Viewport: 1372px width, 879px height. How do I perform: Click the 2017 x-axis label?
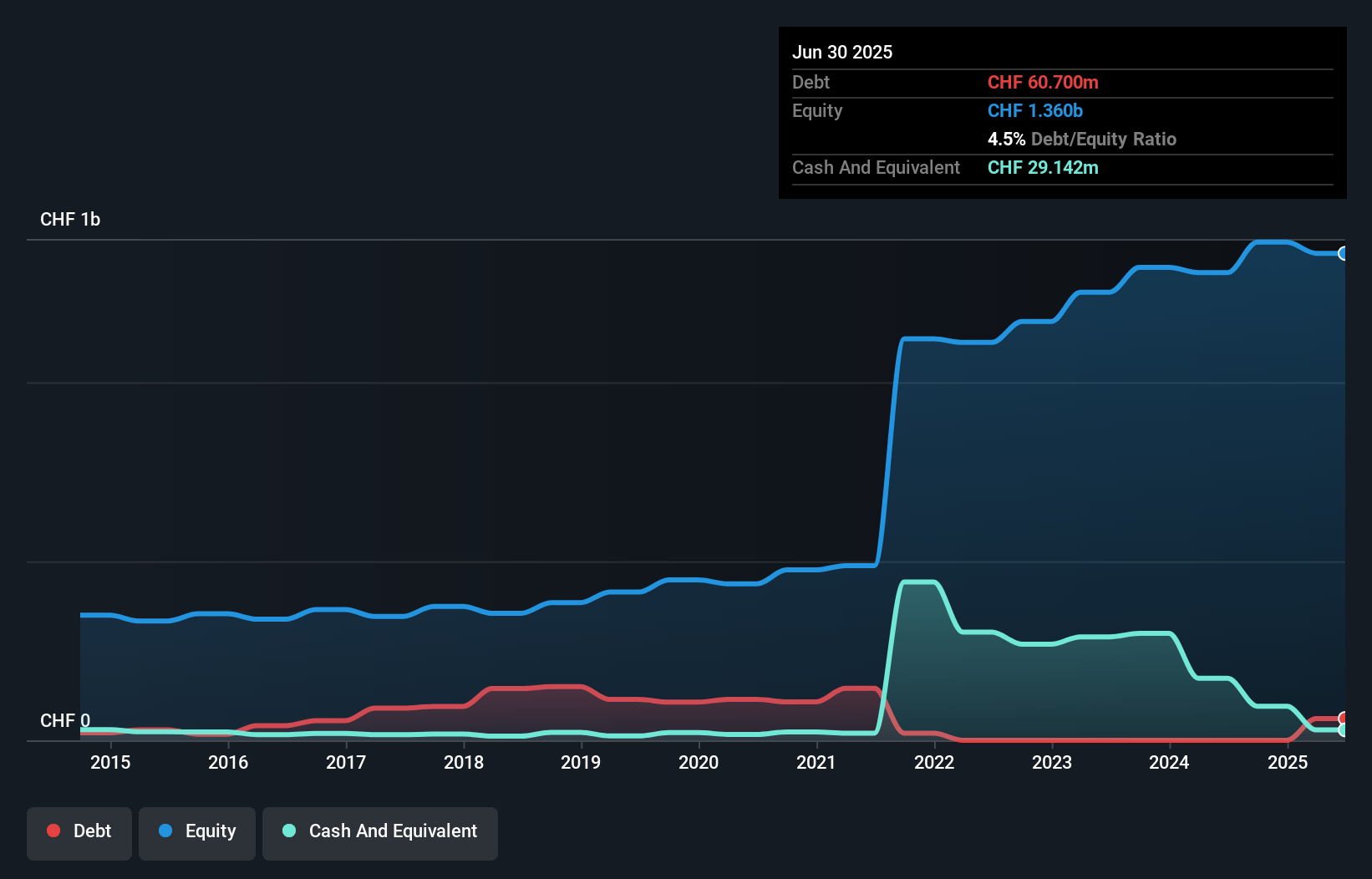[346, 762]
